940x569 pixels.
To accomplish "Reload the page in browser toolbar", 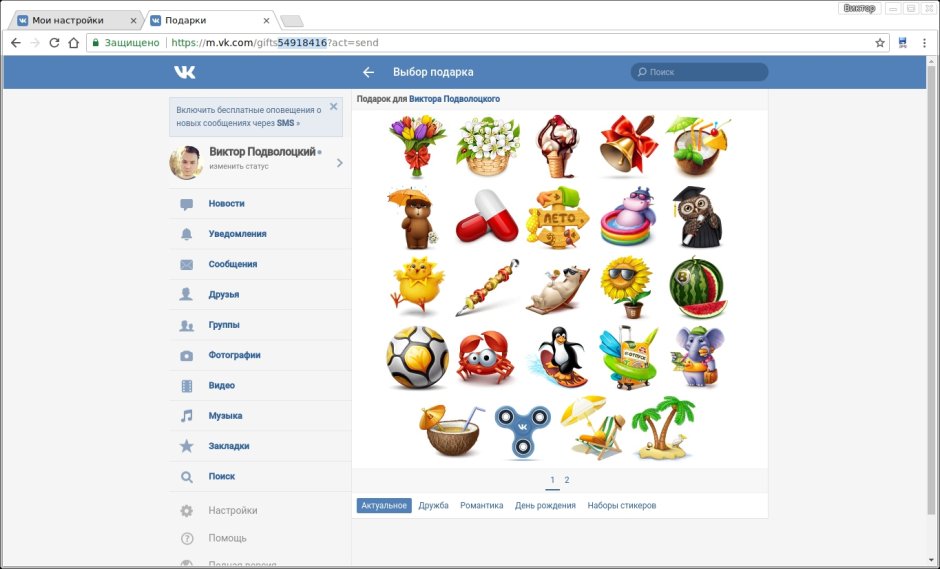I will pyautogui.click(x=54, y=43).
